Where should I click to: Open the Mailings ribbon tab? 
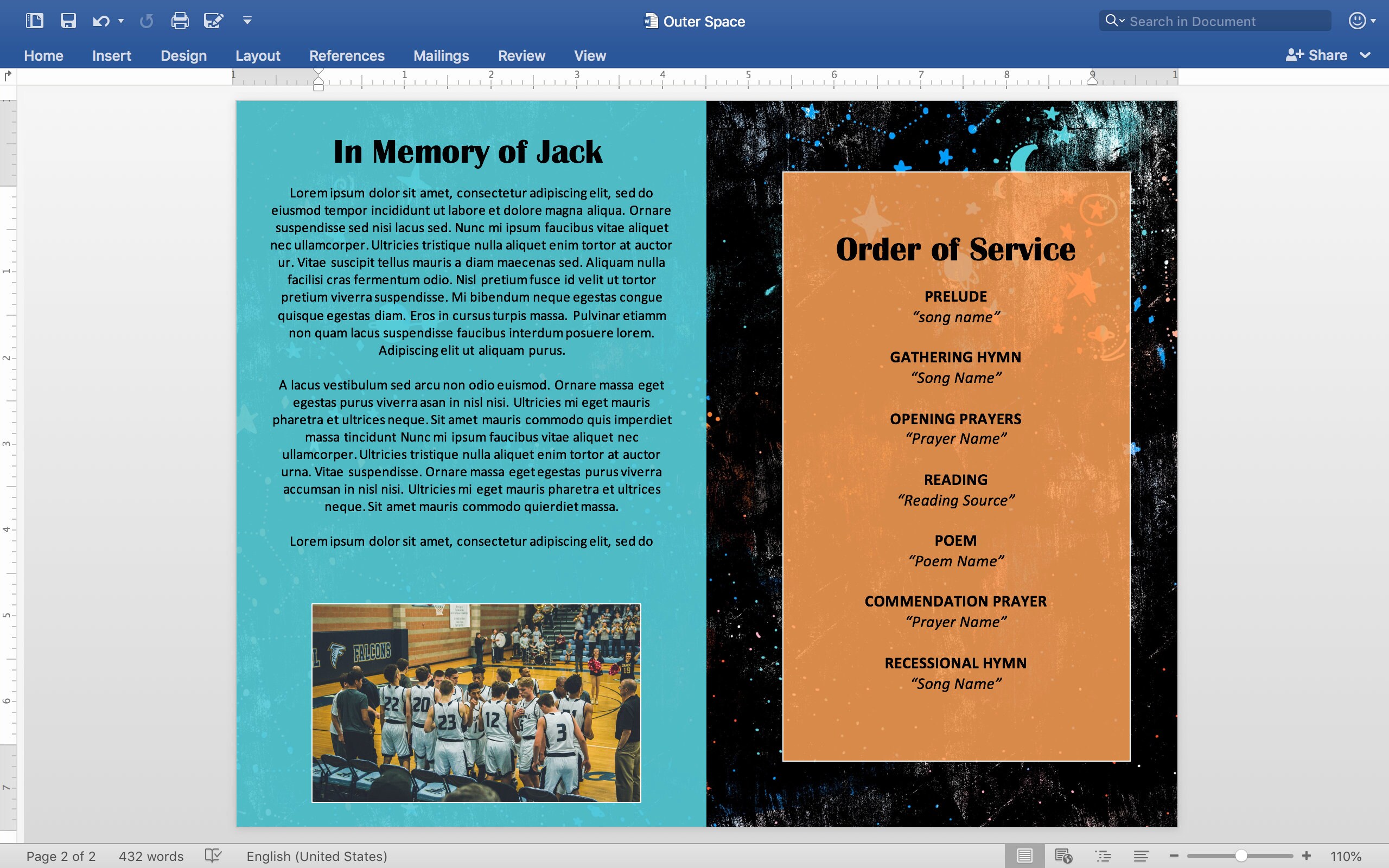pyautogui.click(x=441, y=55)
